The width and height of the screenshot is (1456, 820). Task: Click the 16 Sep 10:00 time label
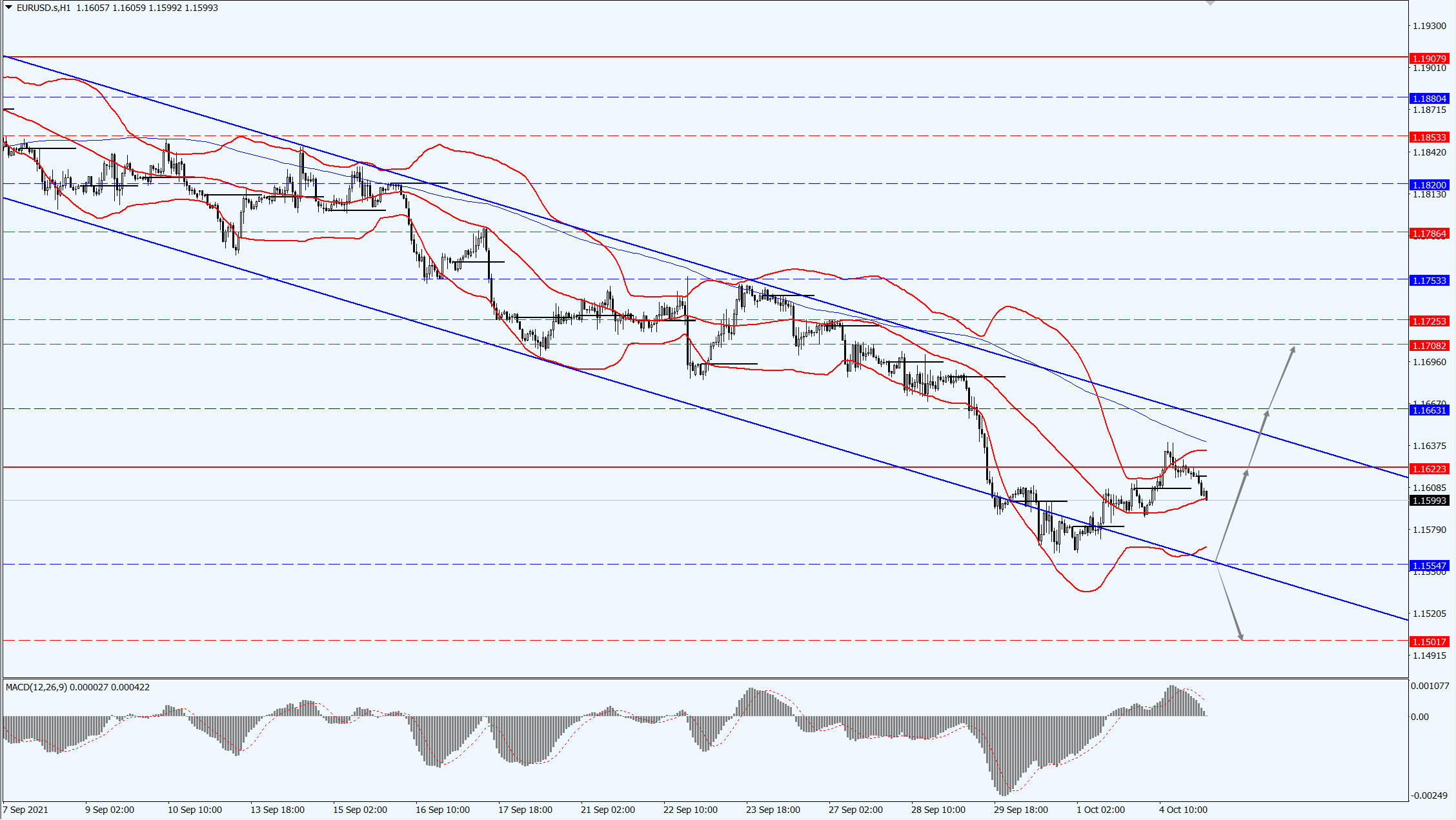click(x=443, y=810)
